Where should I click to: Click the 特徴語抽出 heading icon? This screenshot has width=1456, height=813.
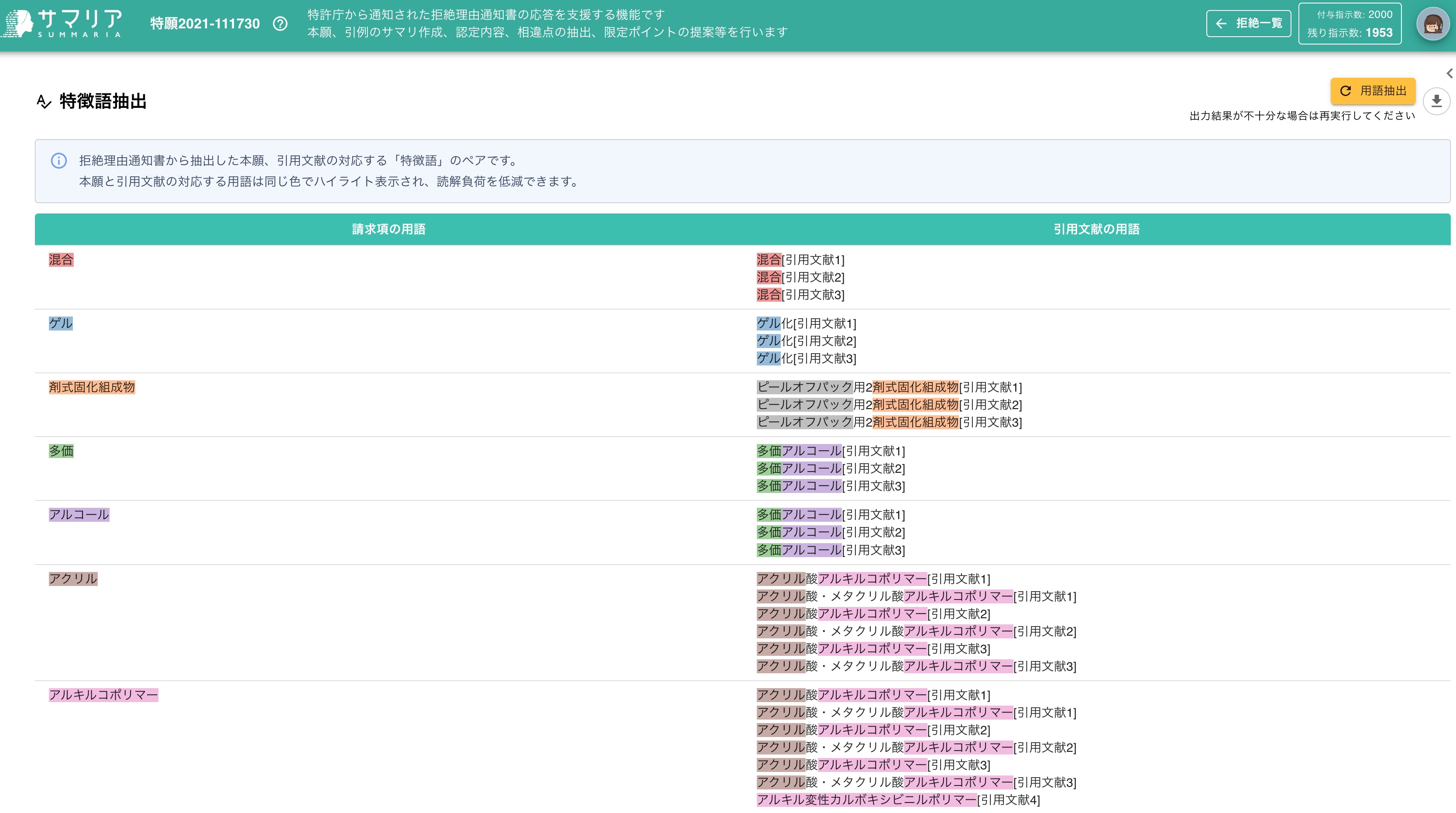tap(44, 102)
